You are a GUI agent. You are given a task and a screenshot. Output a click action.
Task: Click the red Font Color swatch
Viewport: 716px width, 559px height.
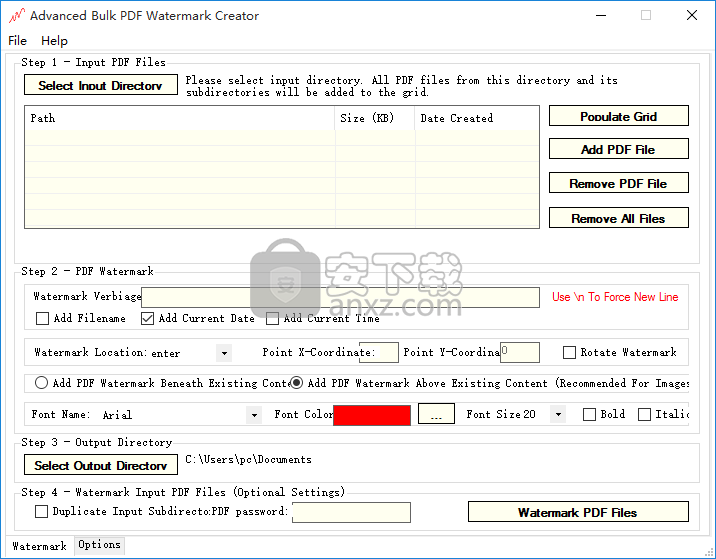coord(372,416)
